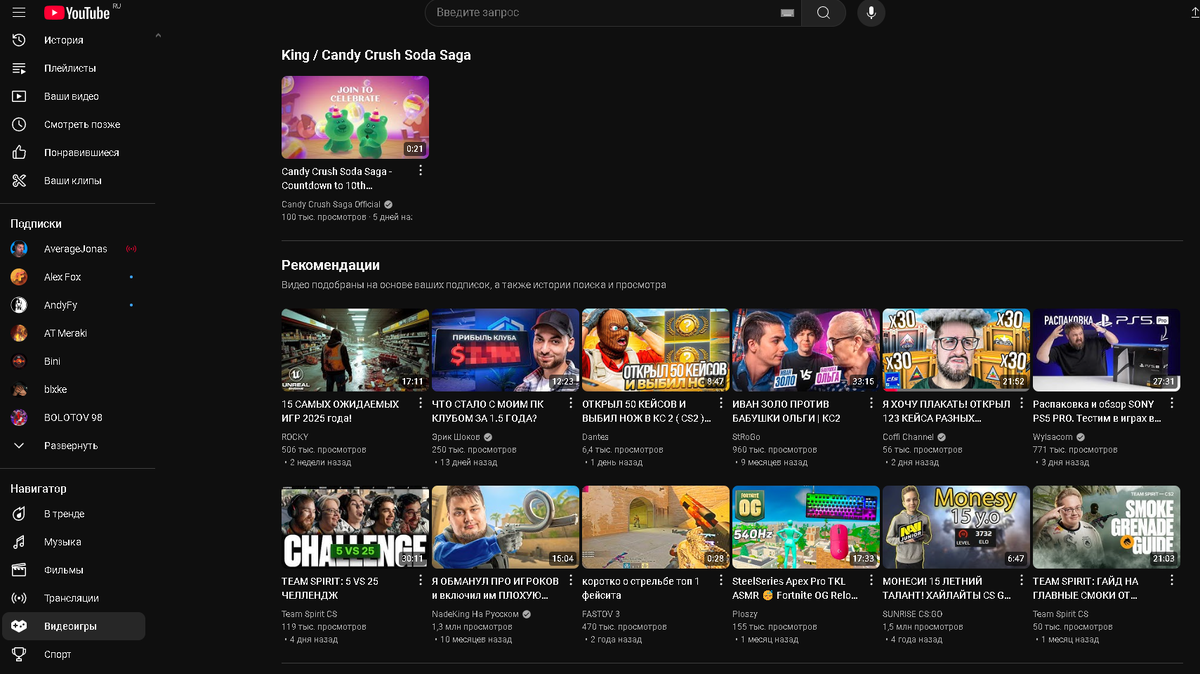Click inside the search input field
The height and width of the screenshot is (674, 1200).
[600, 13]
